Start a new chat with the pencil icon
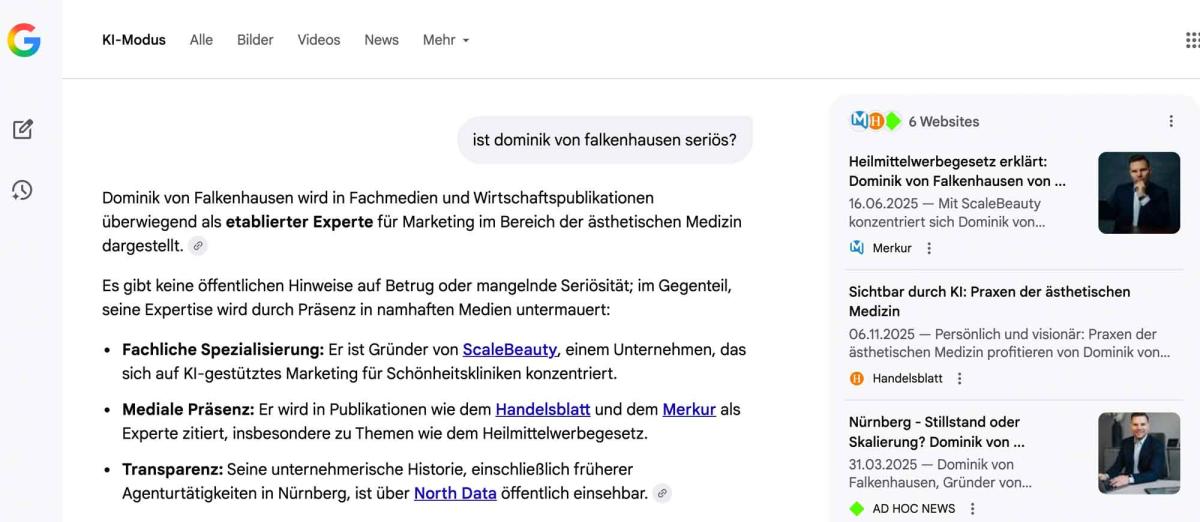Image resolution: width=1200 pixels, height=522 pixels. coord(22,129)
